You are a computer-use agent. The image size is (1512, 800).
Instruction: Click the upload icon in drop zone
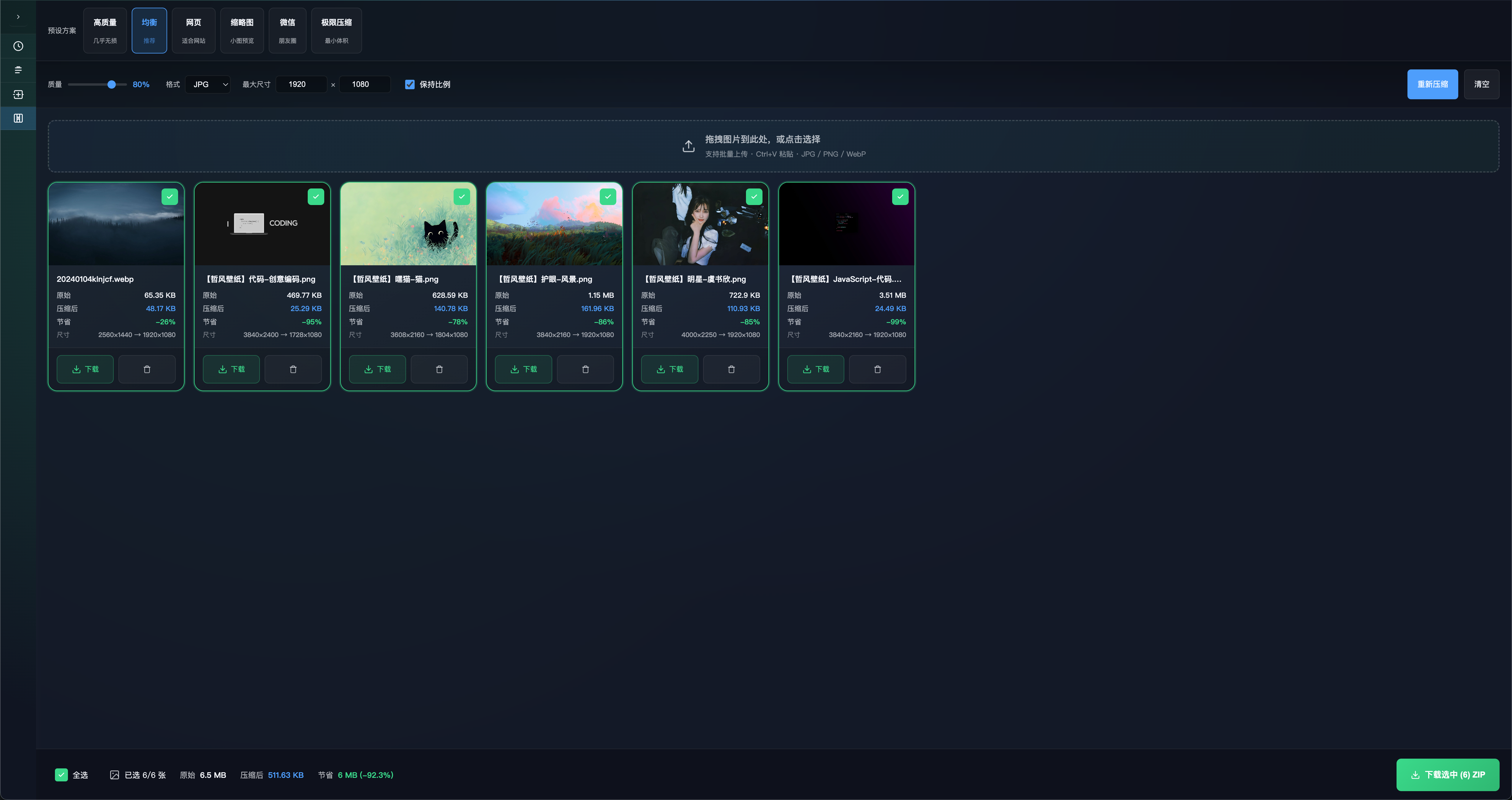pyautogui.click(x=688, y=146)
